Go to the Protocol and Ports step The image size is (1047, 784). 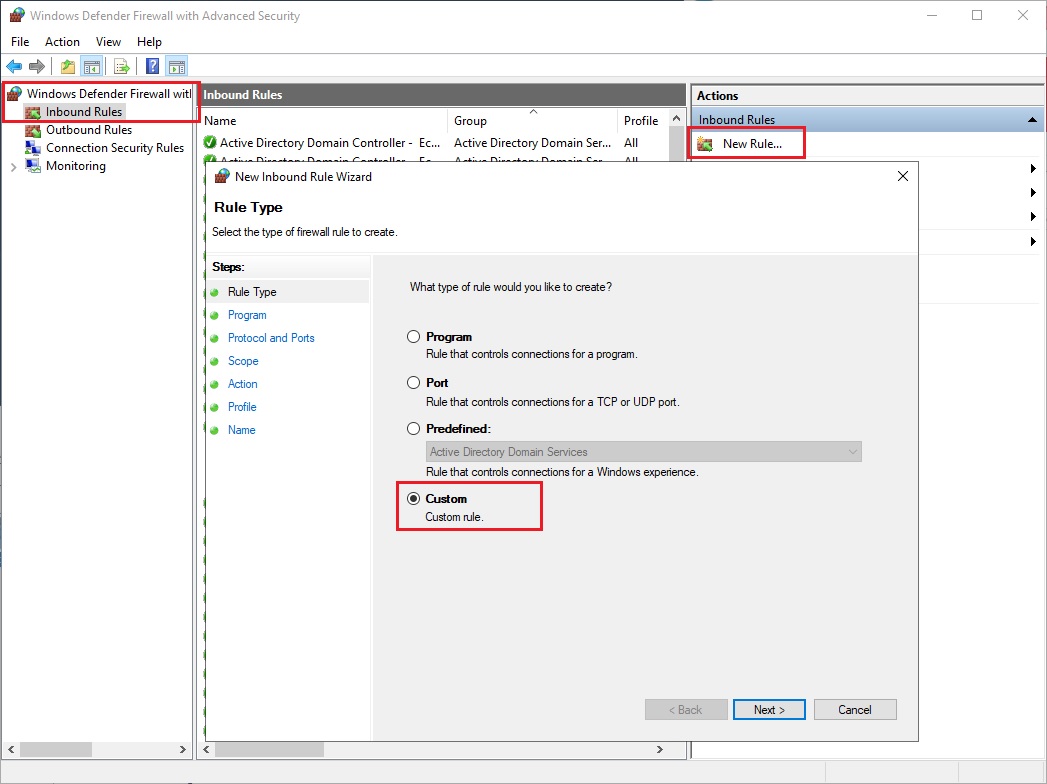[271, 338]
